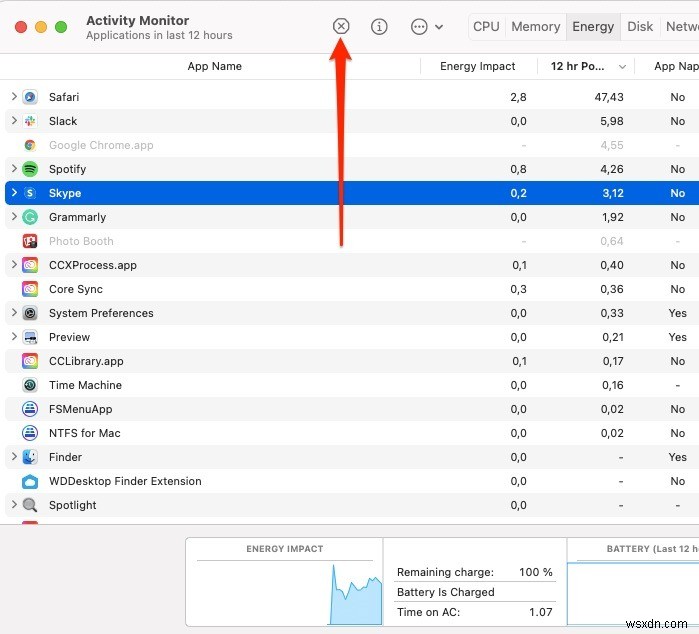Switch to the CPU tab
The image size is (699, 634).
[486, 27]
